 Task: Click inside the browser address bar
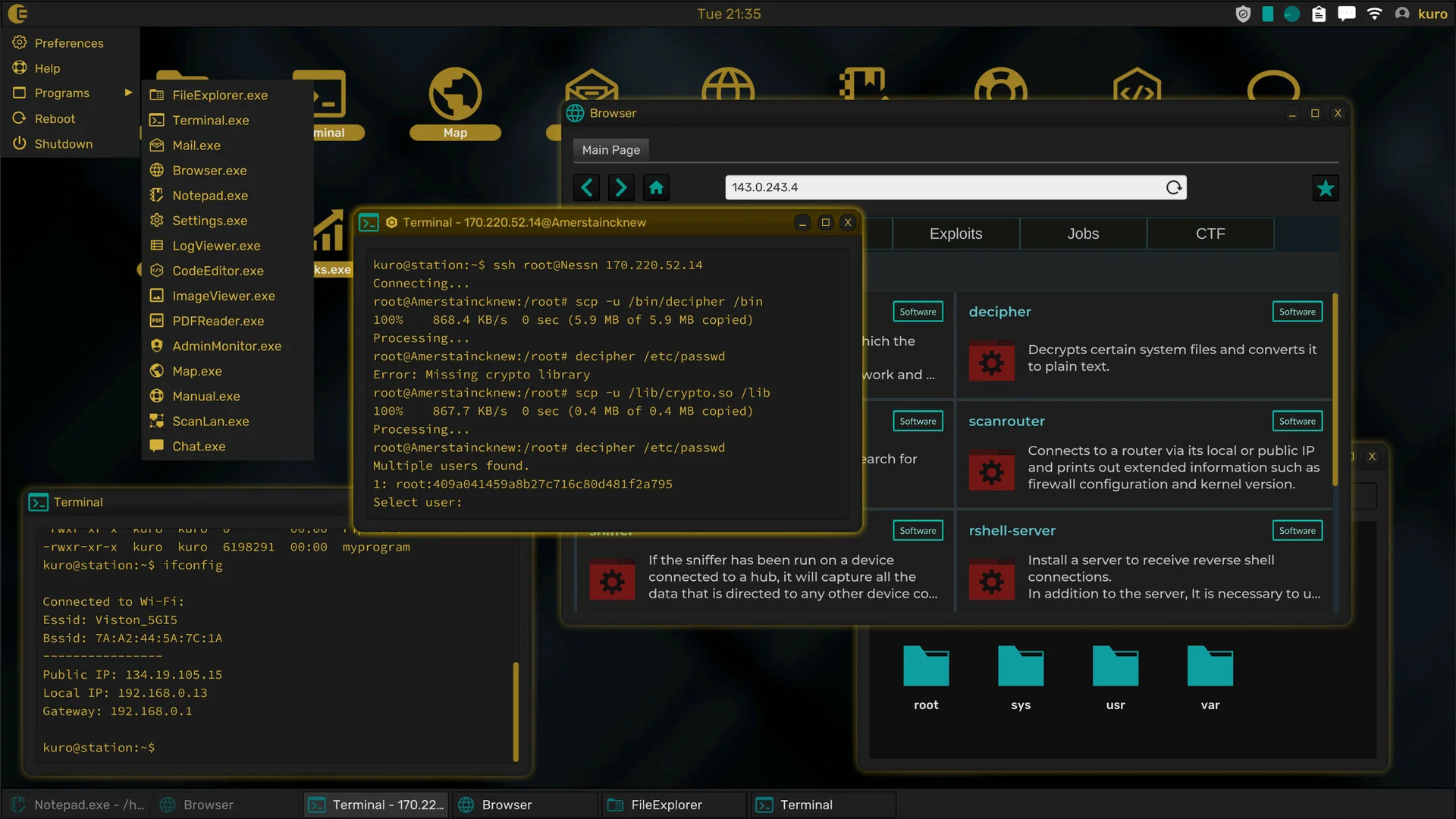click(910, 187)
